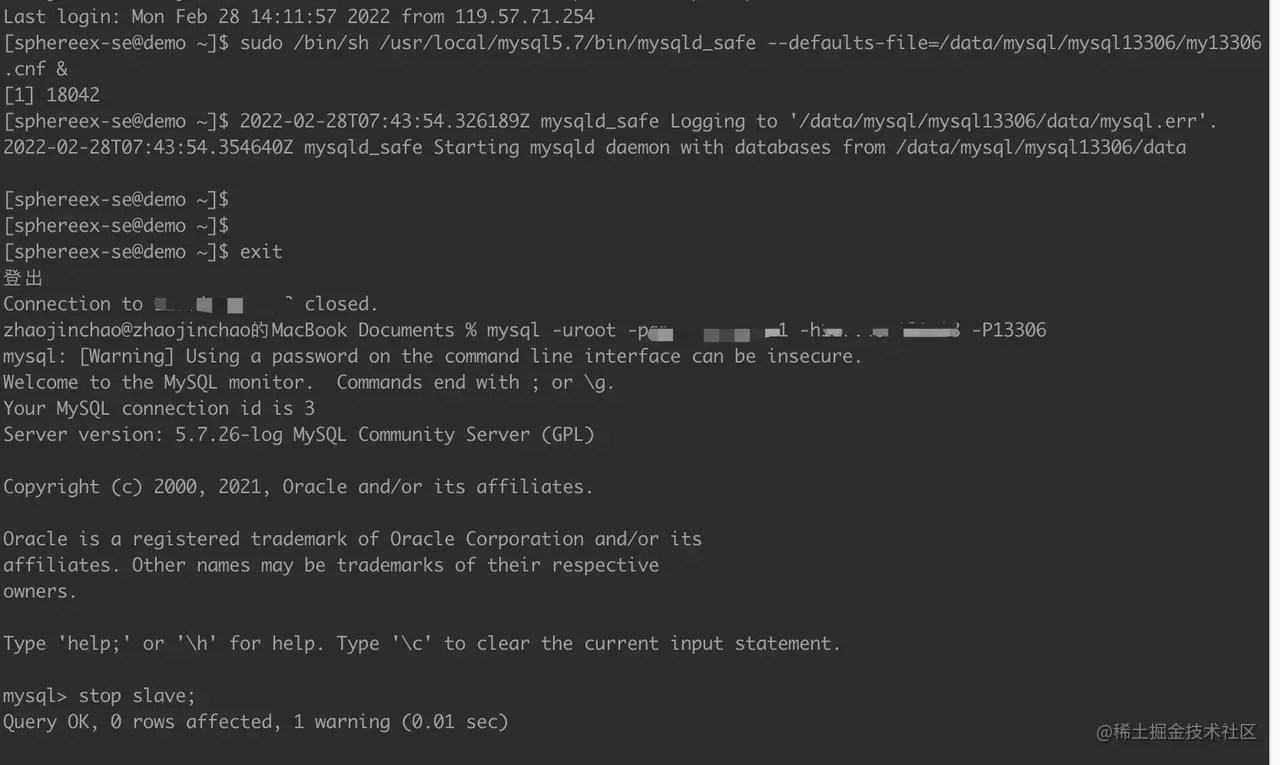Click the exit command text
Viewport: 1280px width, 765px height.
[261, 251]
